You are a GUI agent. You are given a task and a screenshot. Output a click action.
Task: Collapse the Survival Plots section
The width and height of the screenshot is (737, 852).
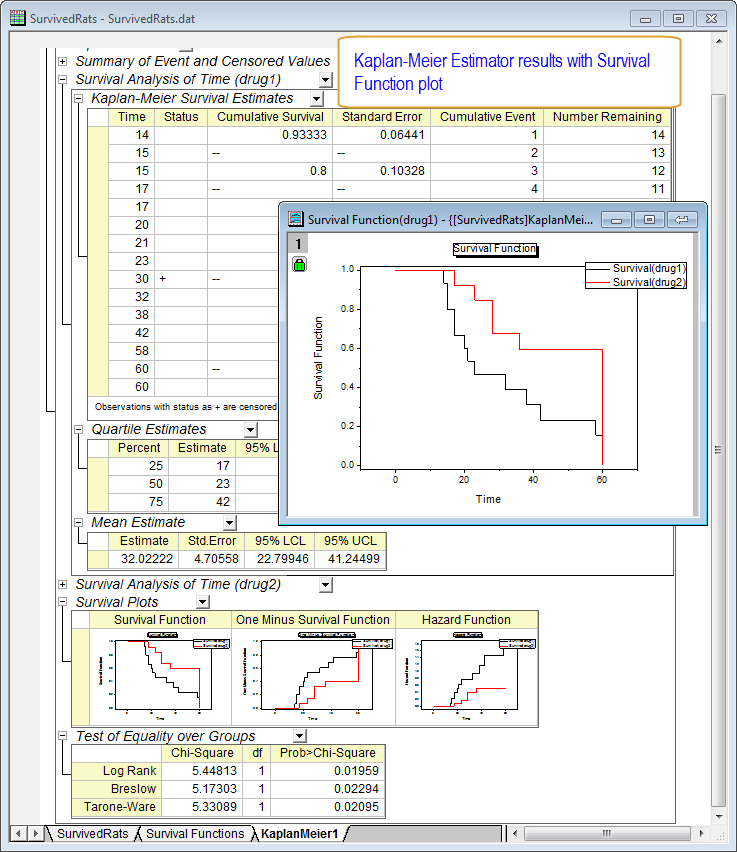point(63,602)
